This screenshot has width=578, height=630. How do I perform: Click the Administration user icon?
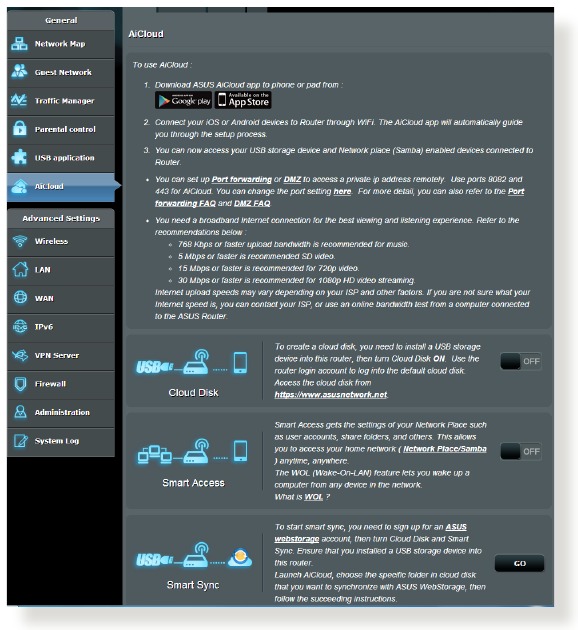click(20, 412)
